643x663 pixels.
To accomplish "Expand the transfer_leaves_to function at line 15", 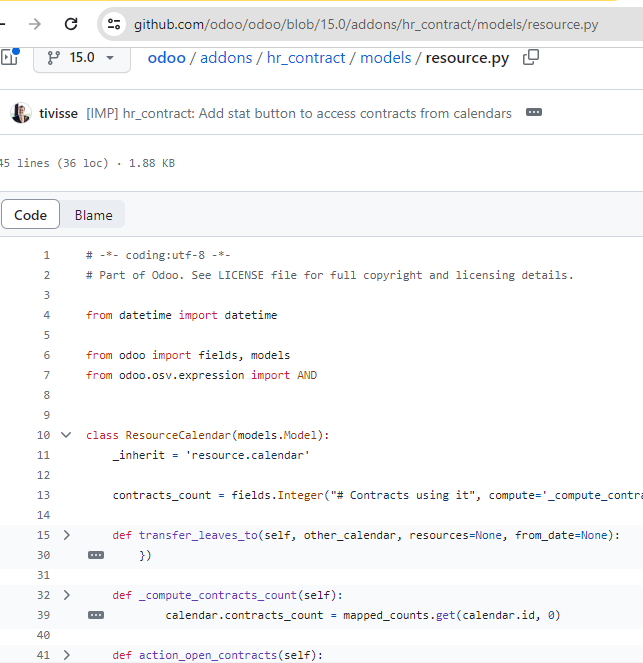I will coord(66,535).
